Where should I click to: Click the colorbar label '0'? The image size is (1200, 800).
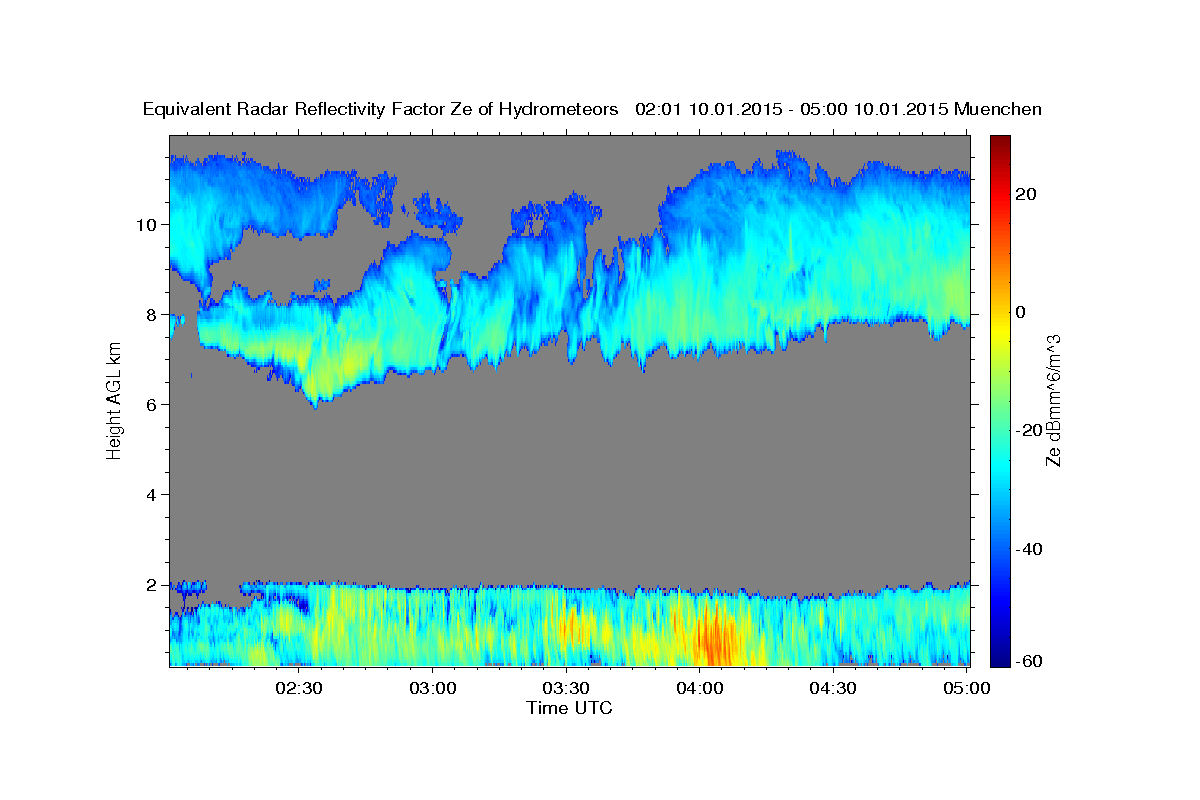tap(1020, 312)
